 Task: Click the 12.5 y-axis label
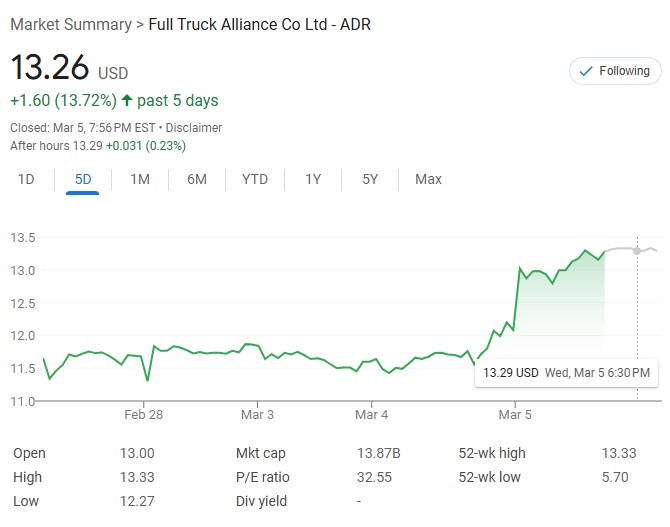tap(23, 303)
